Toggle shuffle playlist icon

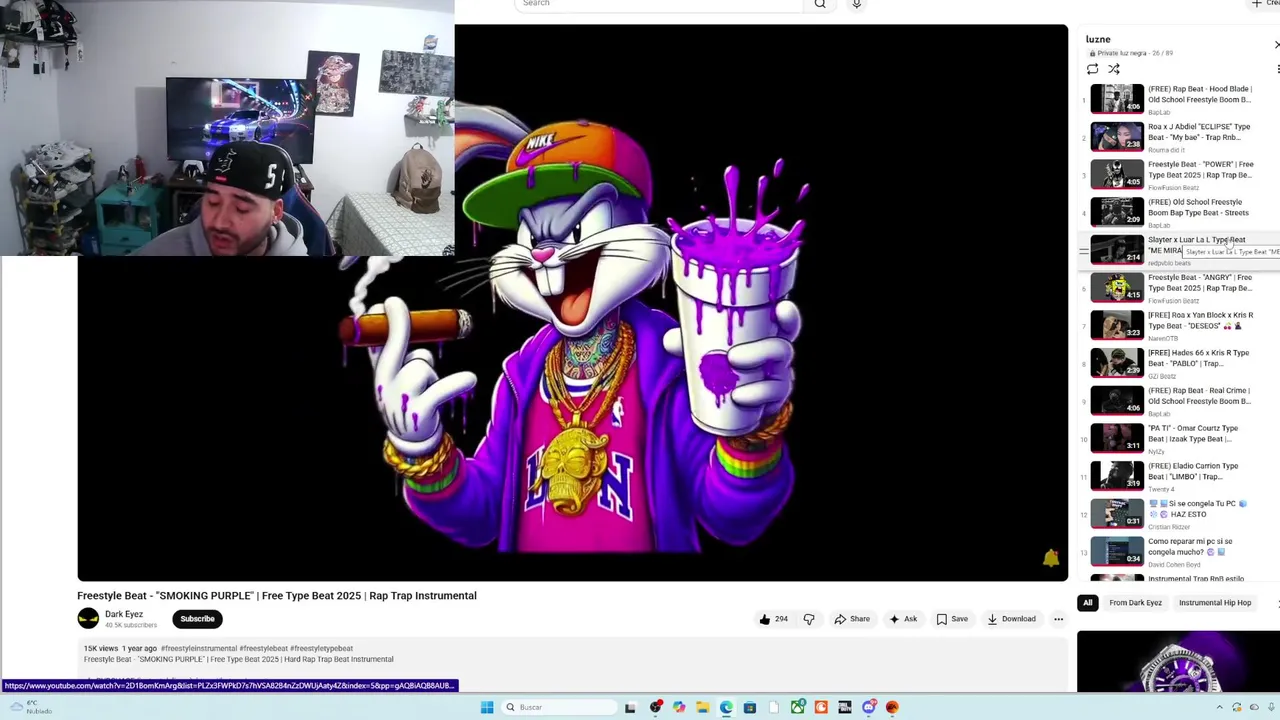(x=1114, y=69)
